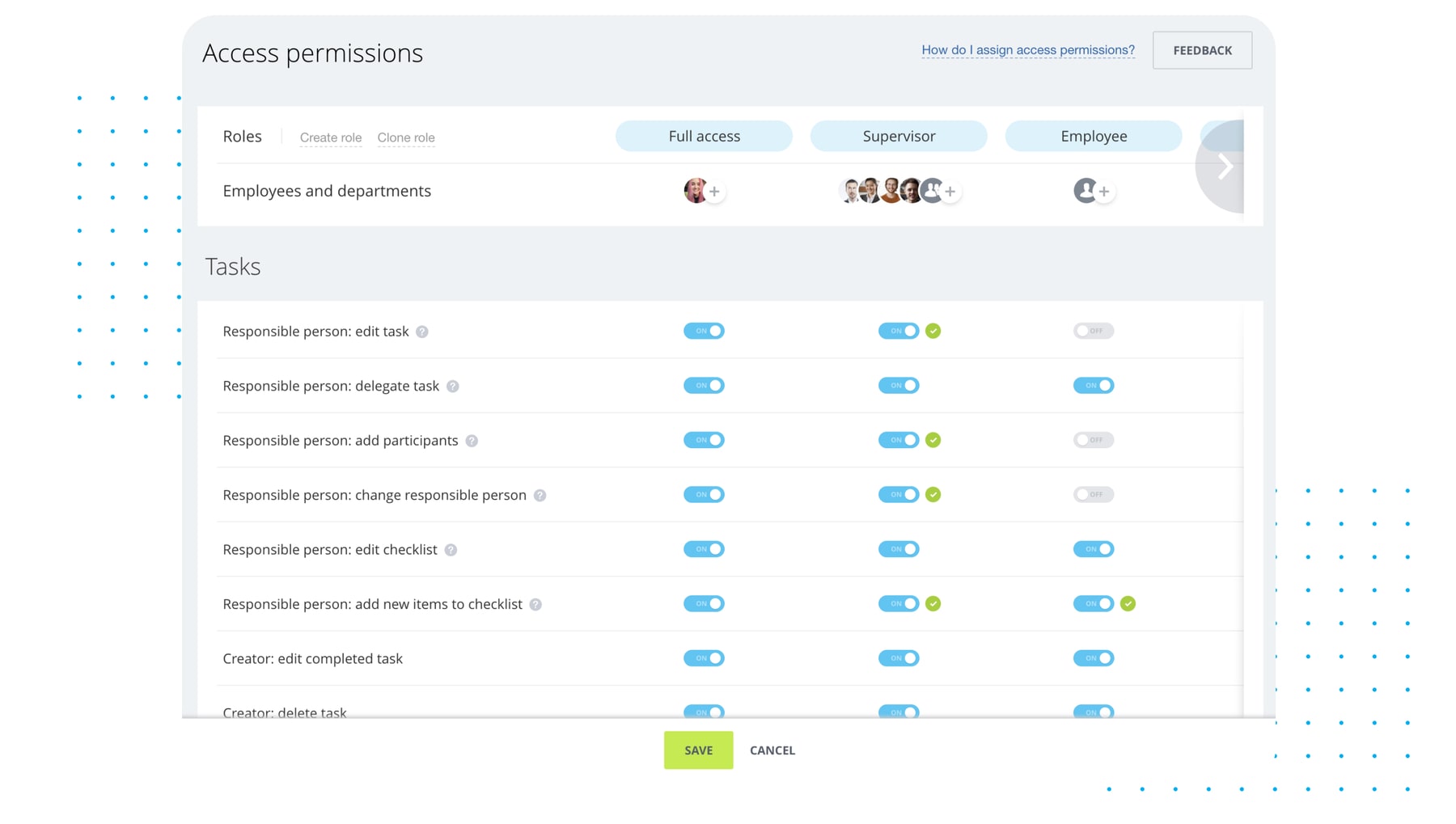The width and height of the screenshot is (1456, 824).
Task: Click plus icon to add Full access employee
Action: (714, 192)
